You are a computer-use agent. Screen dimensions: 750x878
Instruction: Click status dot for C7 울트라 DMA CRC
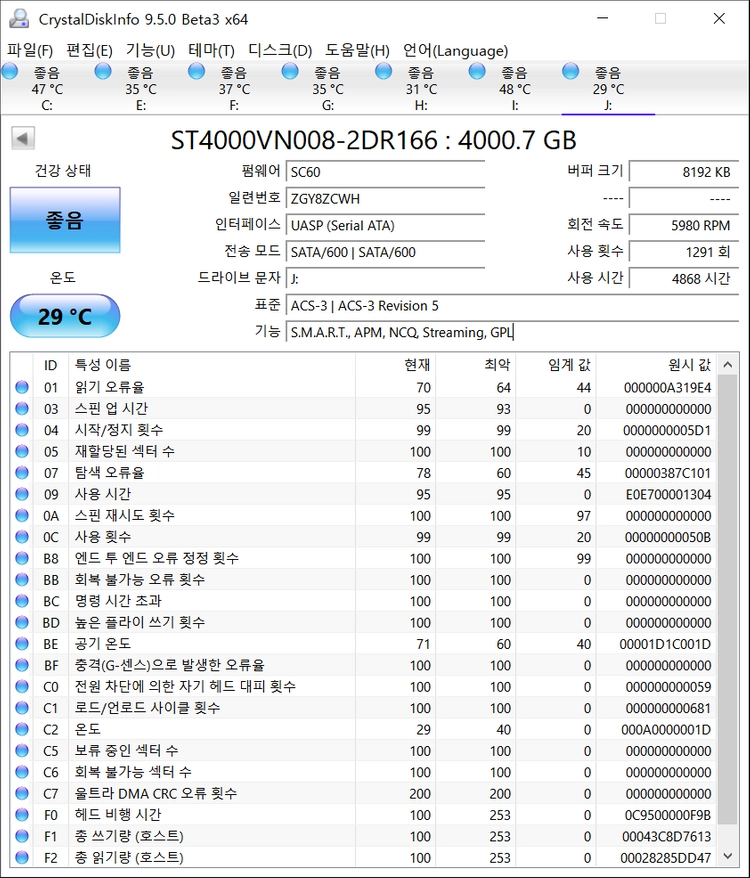(22, 793)
